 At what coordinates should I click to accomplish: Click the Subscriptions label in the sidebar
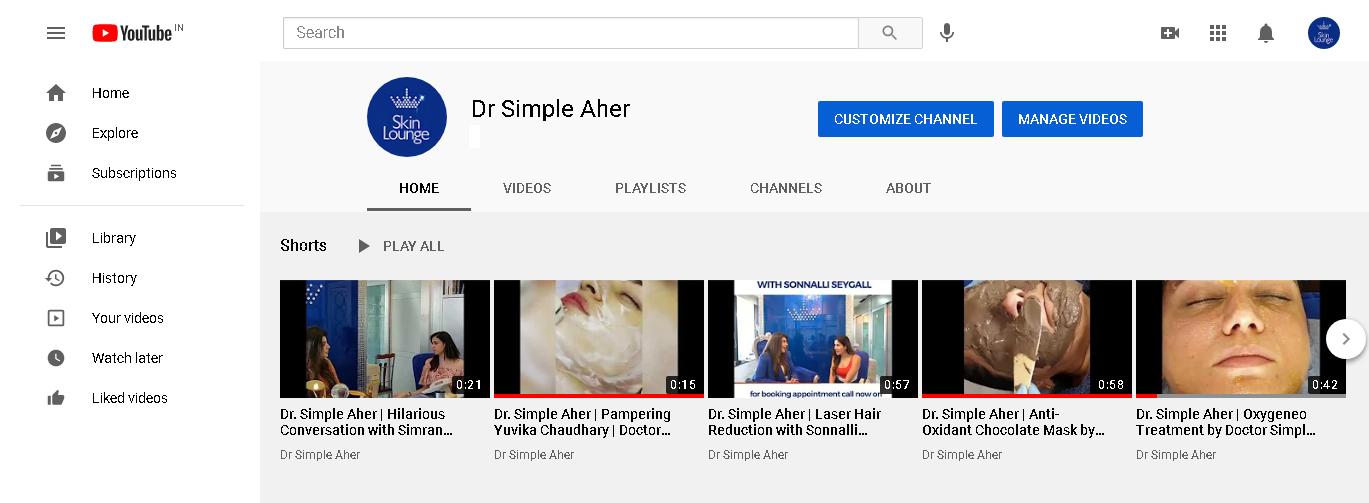[x=134, y=173]
